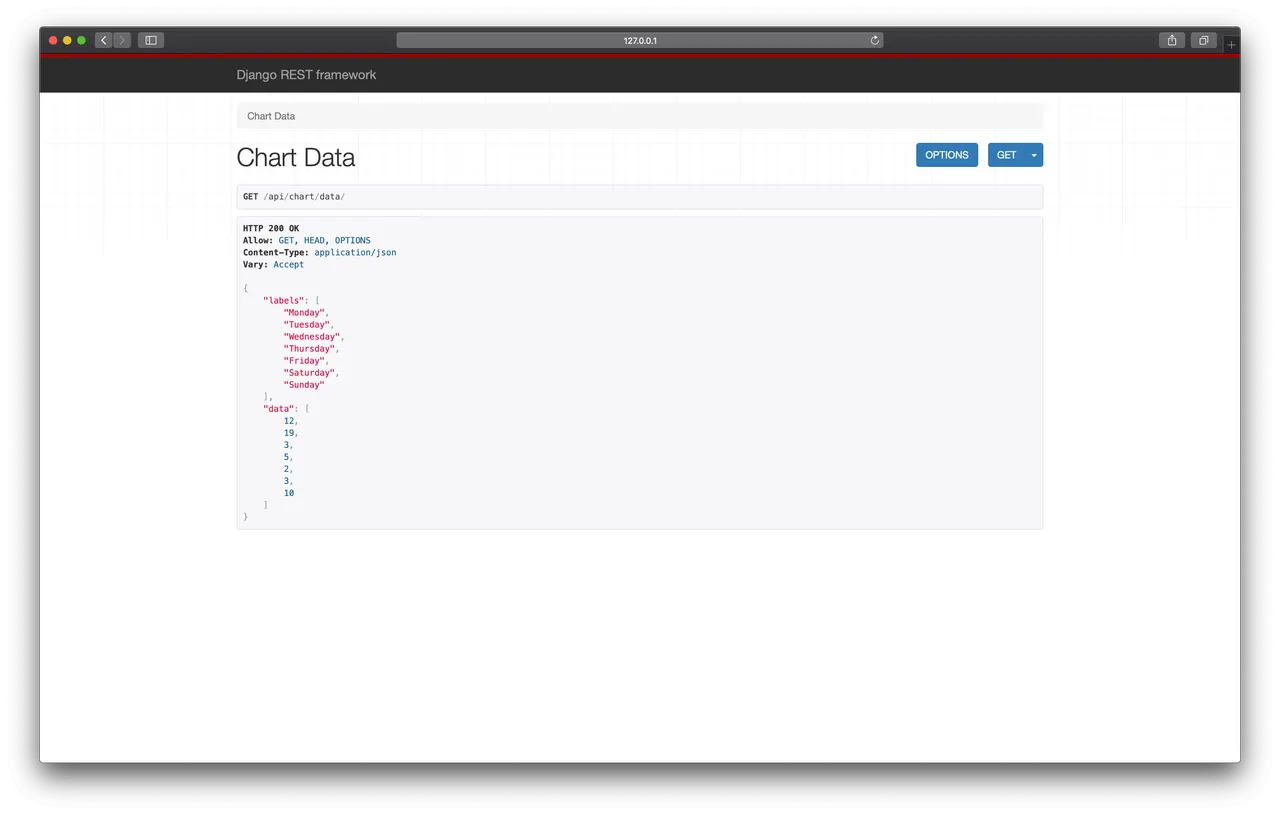Click the Vary Accept header line

(x=273, y=265)
